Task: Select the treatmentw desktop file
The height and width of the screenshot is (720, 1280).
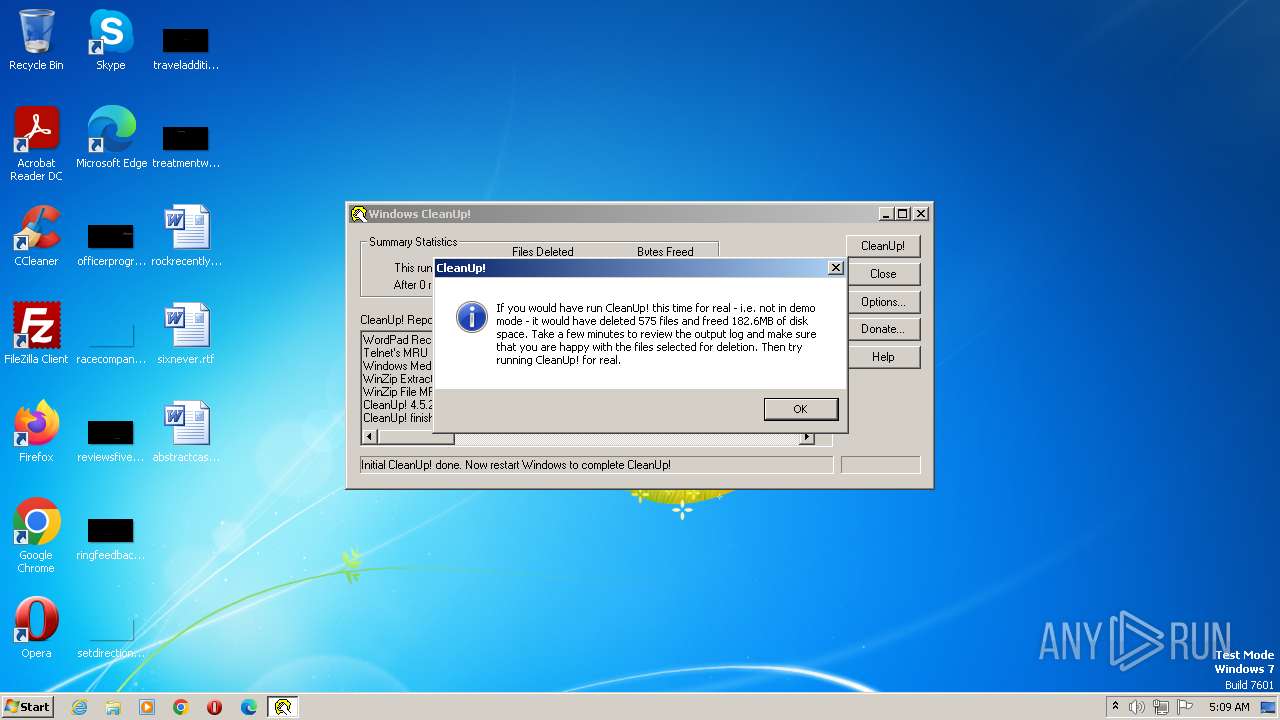Action: pyautogui.click(x=186, y=146)
